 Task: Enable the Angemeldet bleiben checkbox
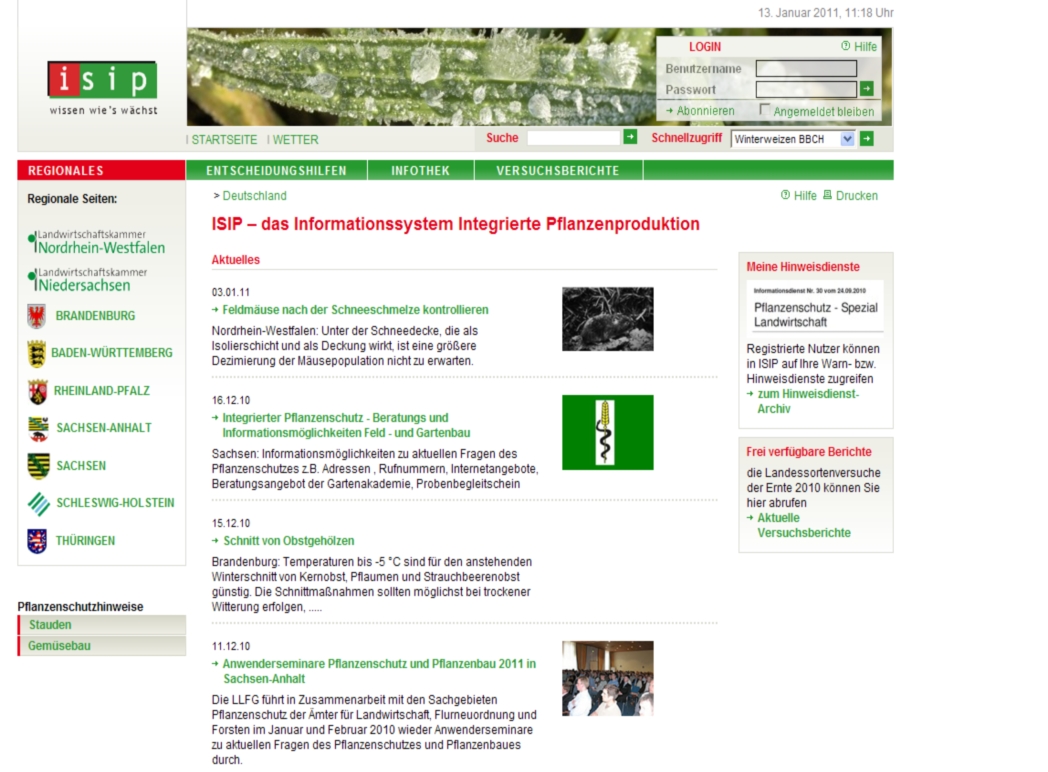click(765, 110)
